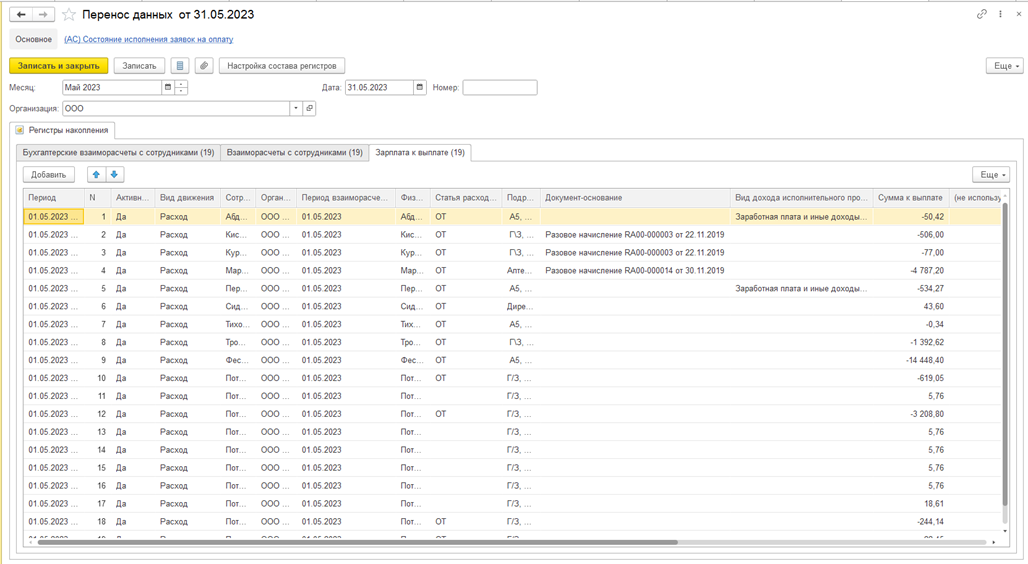Image resolution: width=1028 pixels, height=564 pixels.
Task: Open calendar picker for Месяц field
Action: point(168,87)
